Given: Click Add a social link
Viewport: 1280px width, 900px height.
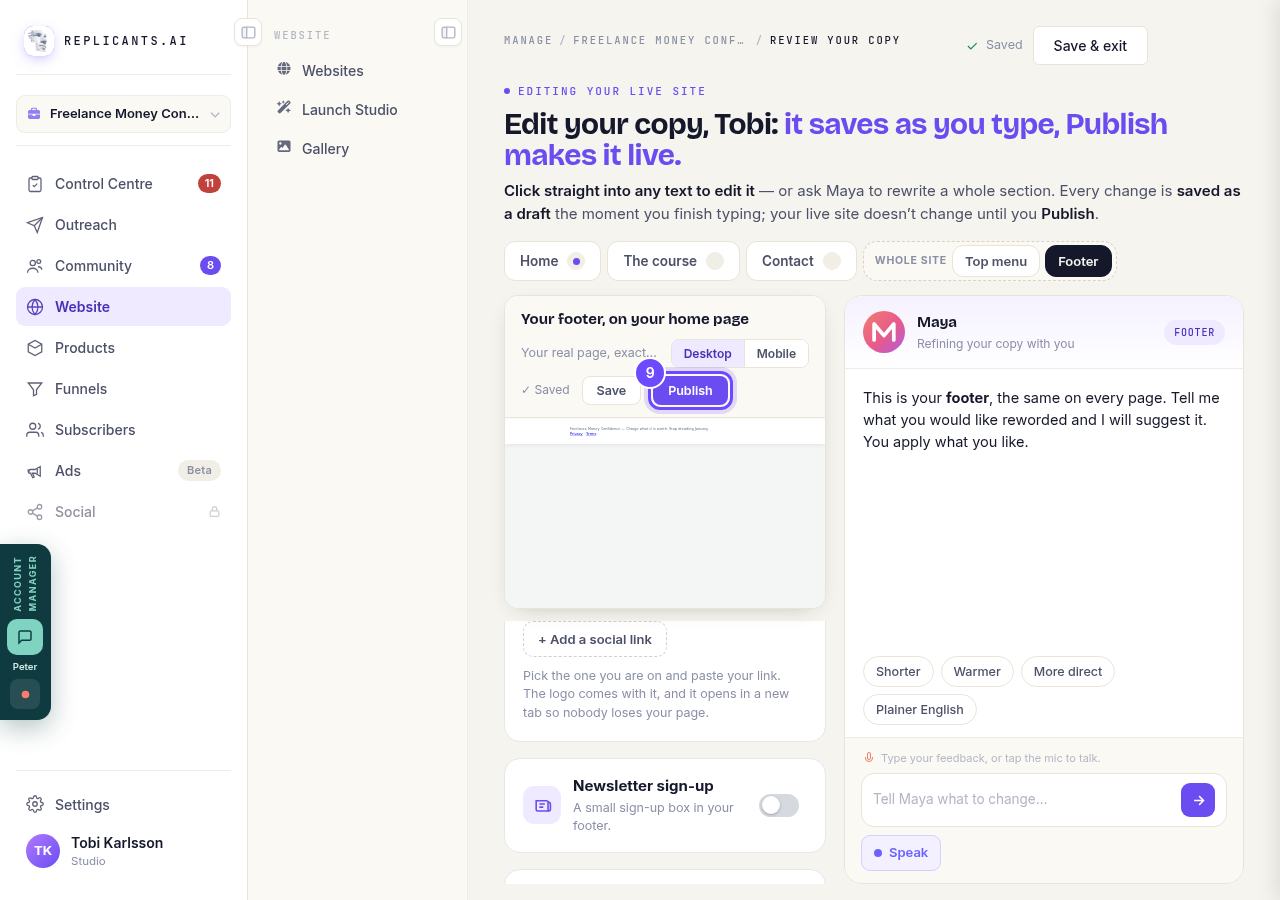Looking at the screenshot, I should click(x=595, y=640).
